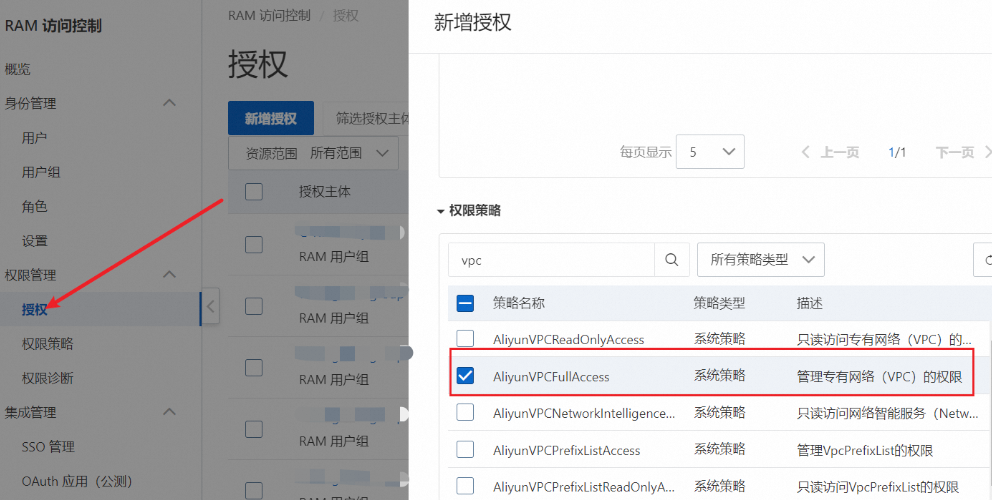The image size is (992, 500).
Task: Open 权限诊断 in the sidebar
Action: pyautogui.click(x=47, y=378)
